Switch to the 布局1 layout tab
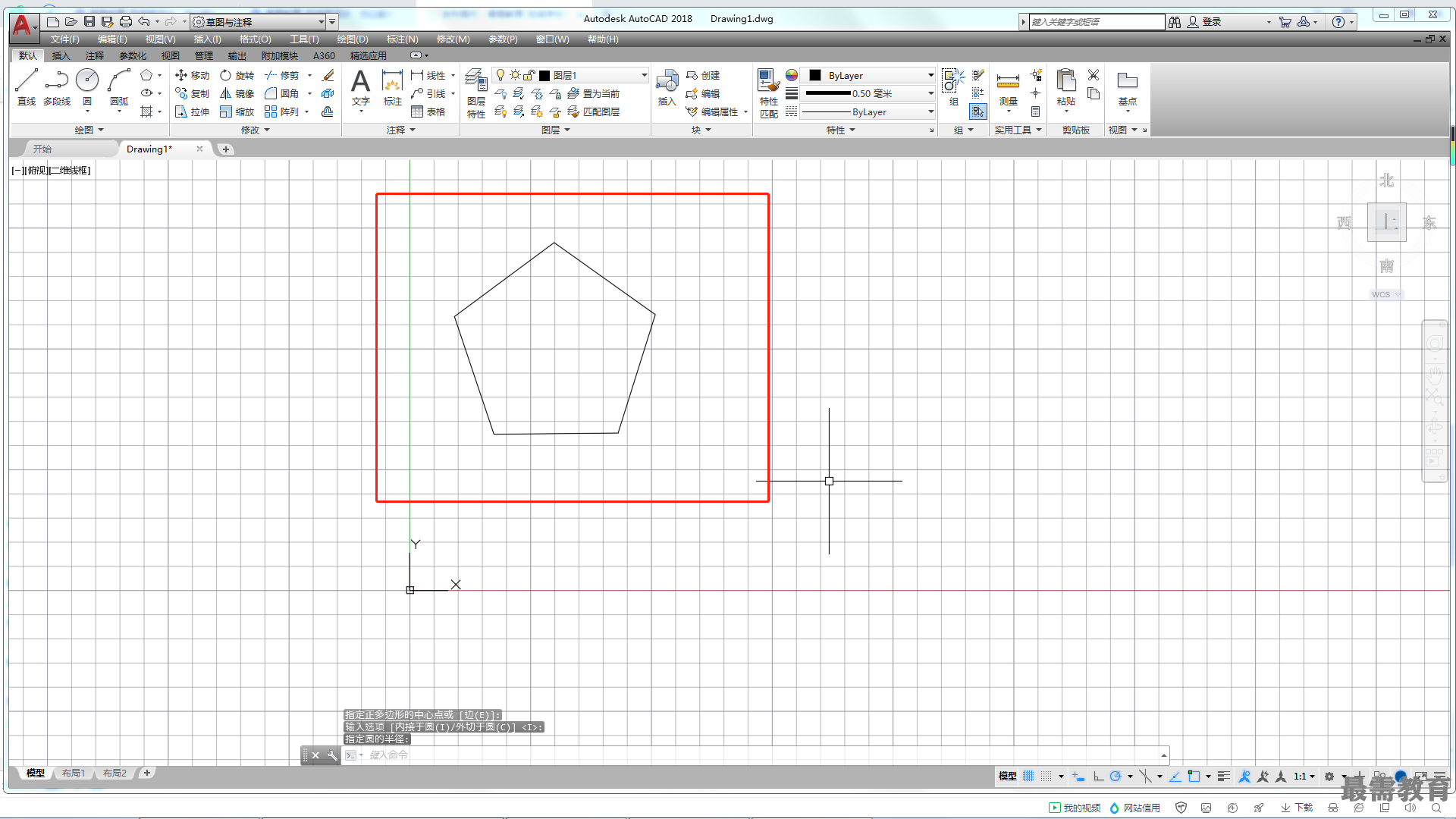This screenshot has width=1456, height=819. point(74,773)
